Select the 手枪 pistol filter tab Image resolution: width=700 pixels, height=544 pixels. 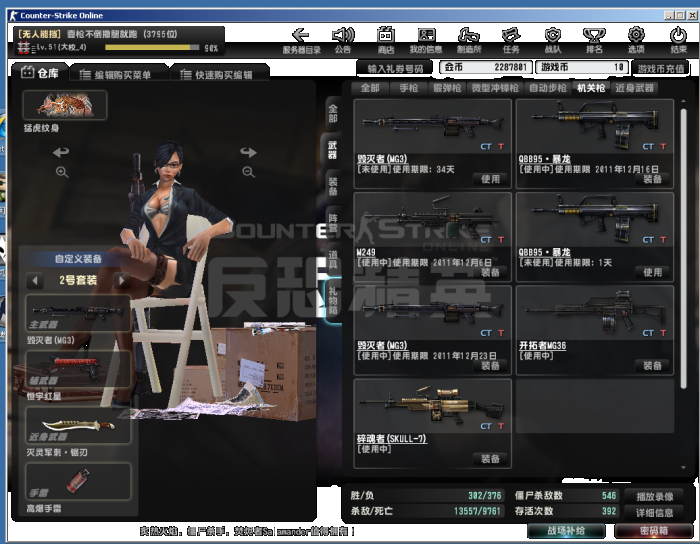pyautogui.click(x=408, y=88)
